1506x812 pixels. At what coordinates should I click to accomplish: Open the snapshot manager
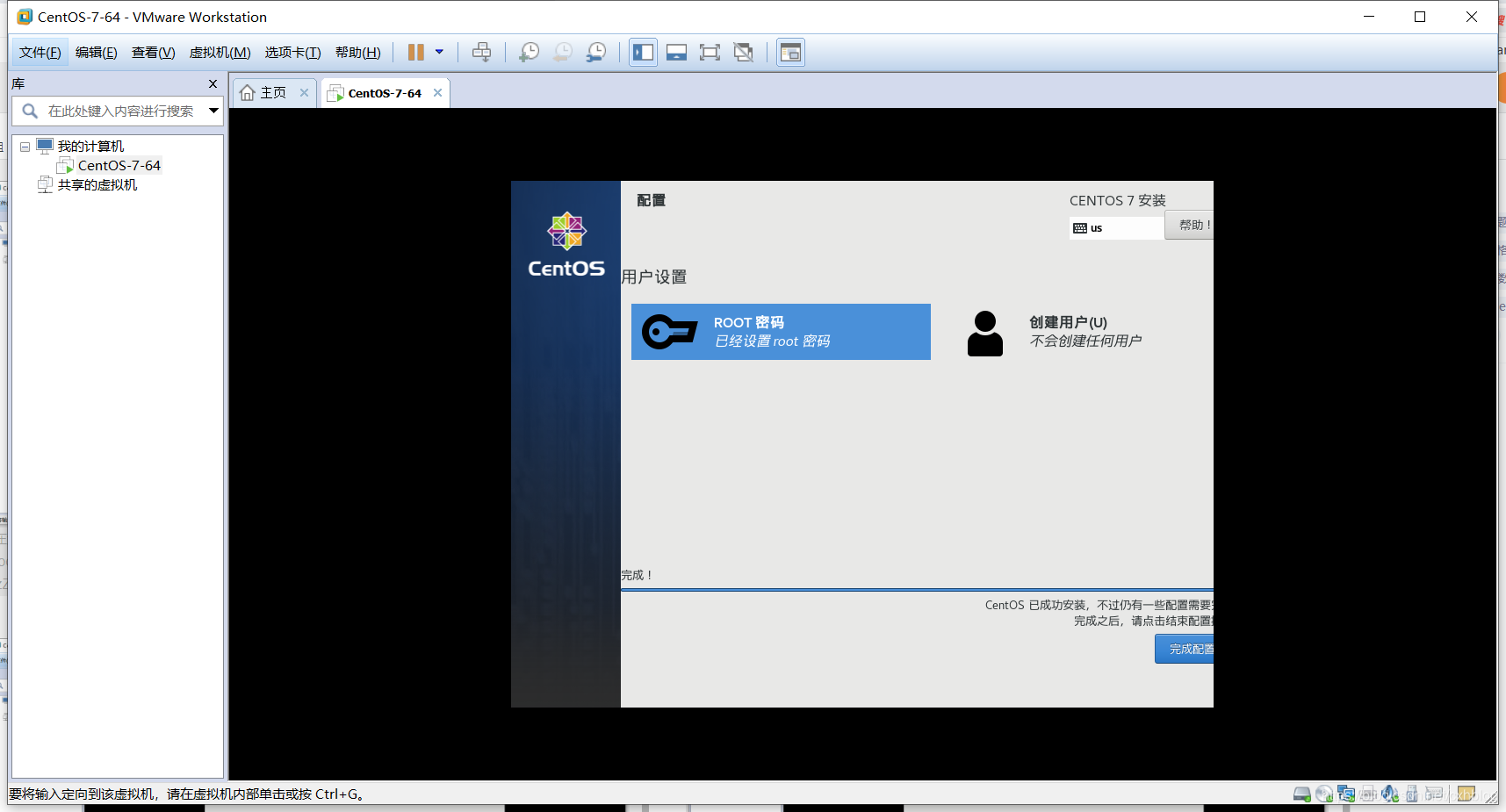[x=595, y=53]
